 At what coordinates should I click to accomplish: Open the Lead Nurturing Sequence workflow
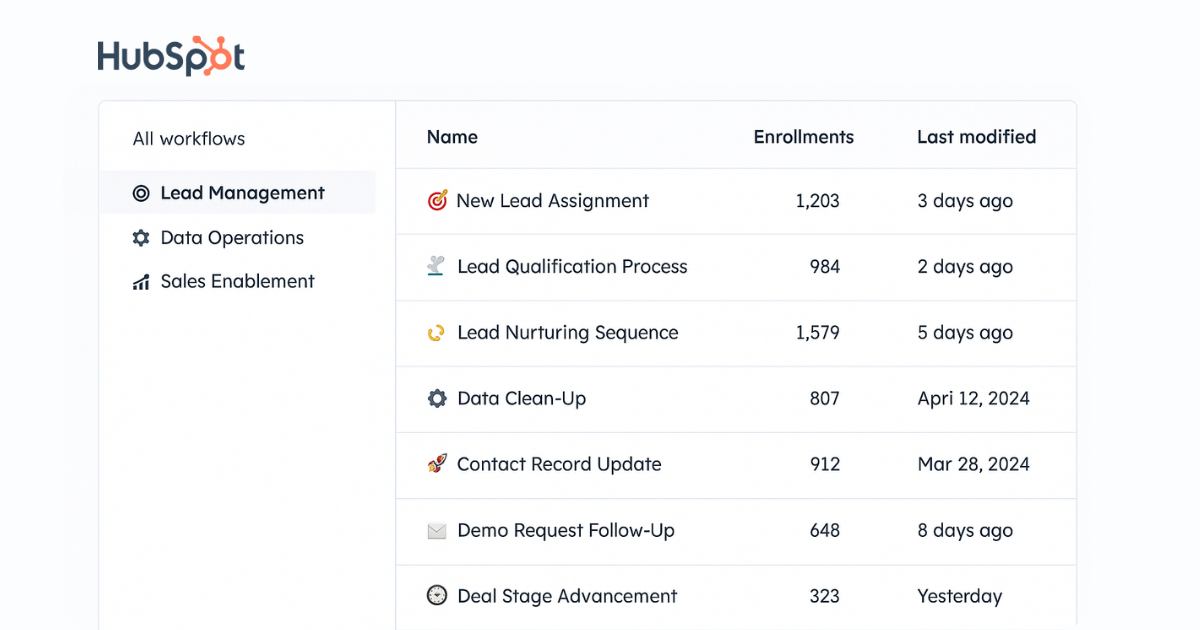(567, 333)
